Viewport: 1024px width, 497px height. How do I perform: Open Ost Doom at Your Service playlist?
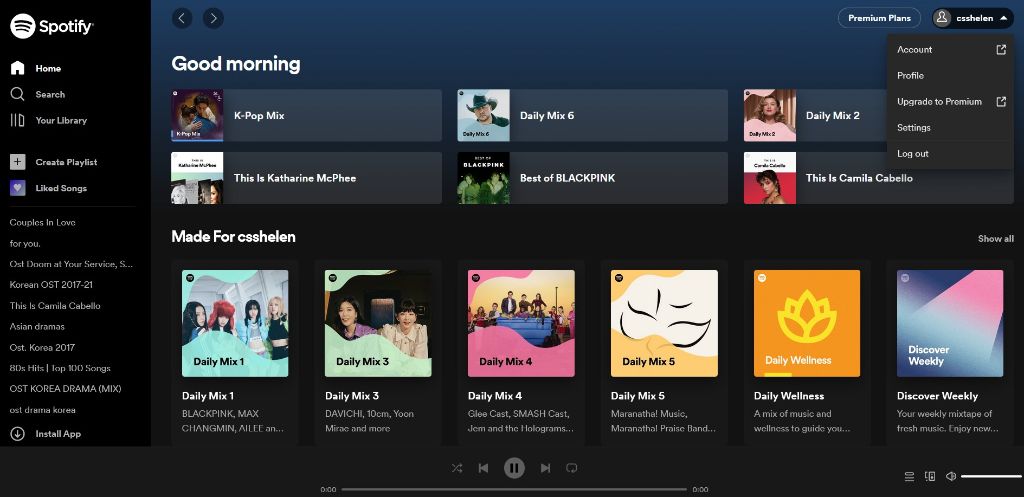(71, 265)
